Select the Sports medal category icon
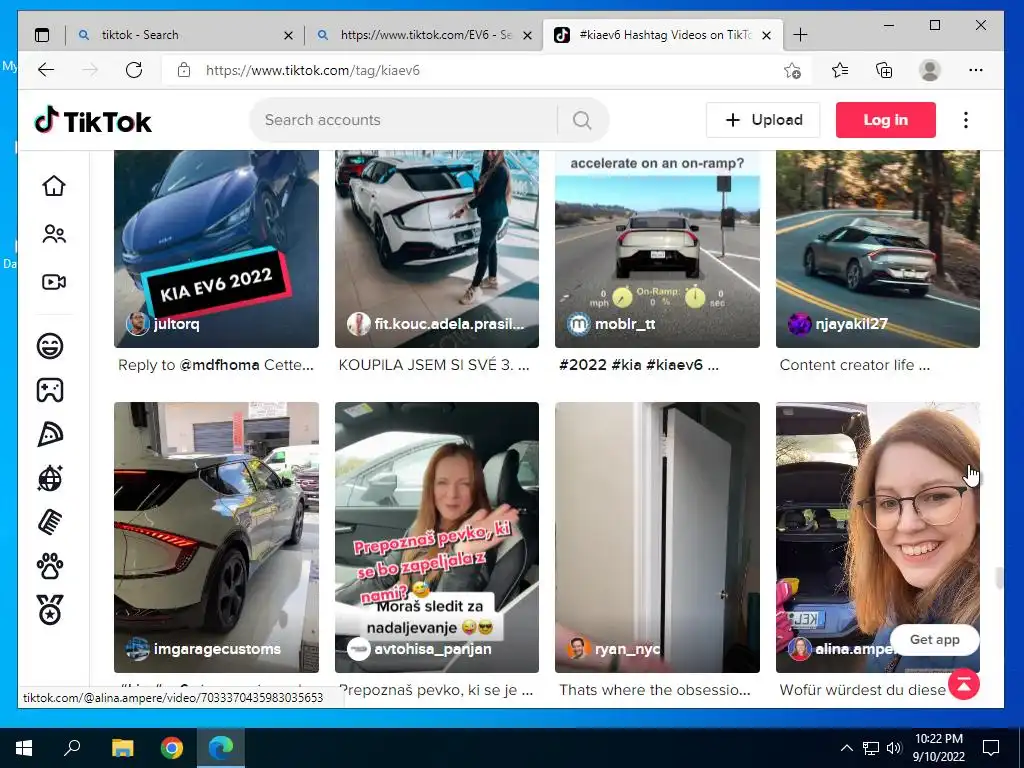1024x768 pixels. click(50, 610)
